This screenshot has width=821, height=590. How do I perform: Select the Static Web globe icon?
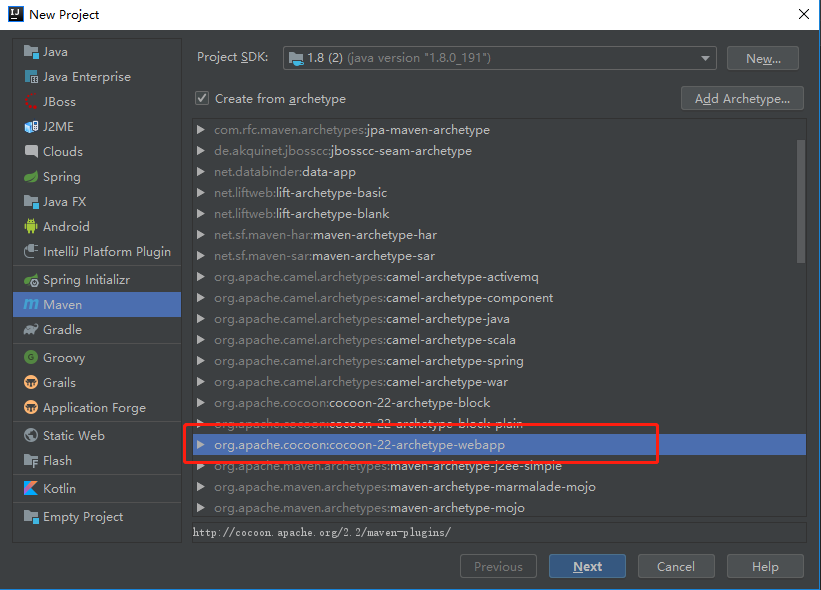coord(31,436)
